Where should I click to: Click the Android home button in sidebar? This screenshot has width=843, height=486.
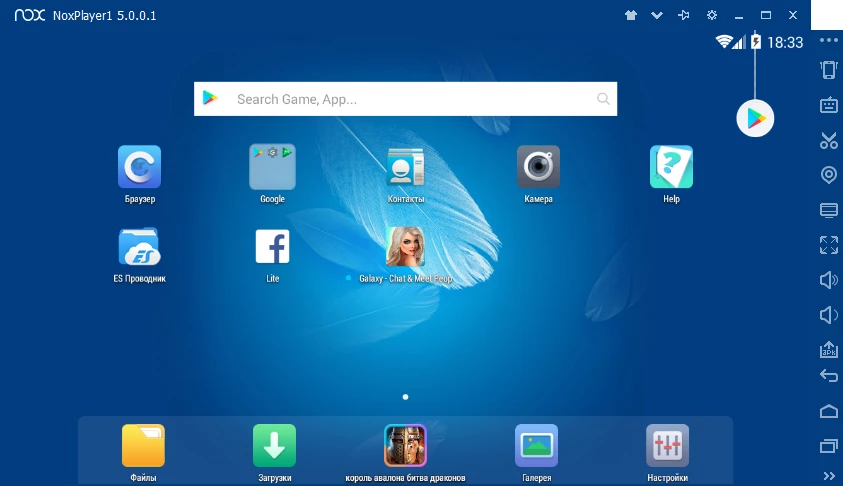[x=828, y=411]
